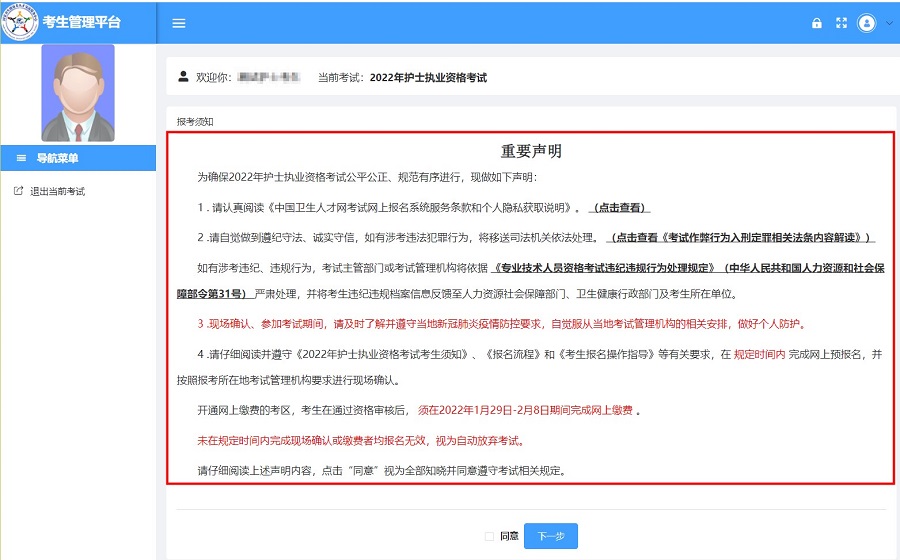Open 考试作弊行为入刑定罪相关法条内容解读 link
Image resolution: width=900 pixels, height=560 pixels.
point(740,238)
